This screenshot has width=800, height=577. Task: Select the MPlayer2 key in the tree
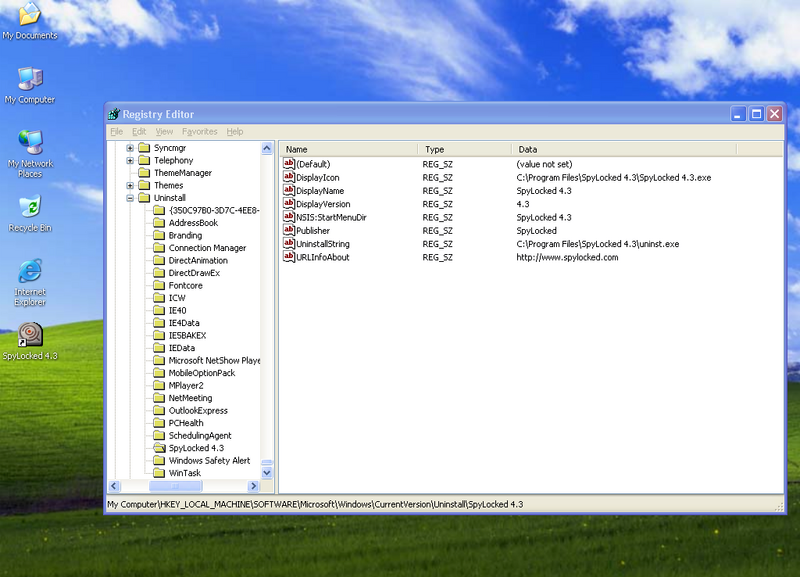click(x=186, y=385)
